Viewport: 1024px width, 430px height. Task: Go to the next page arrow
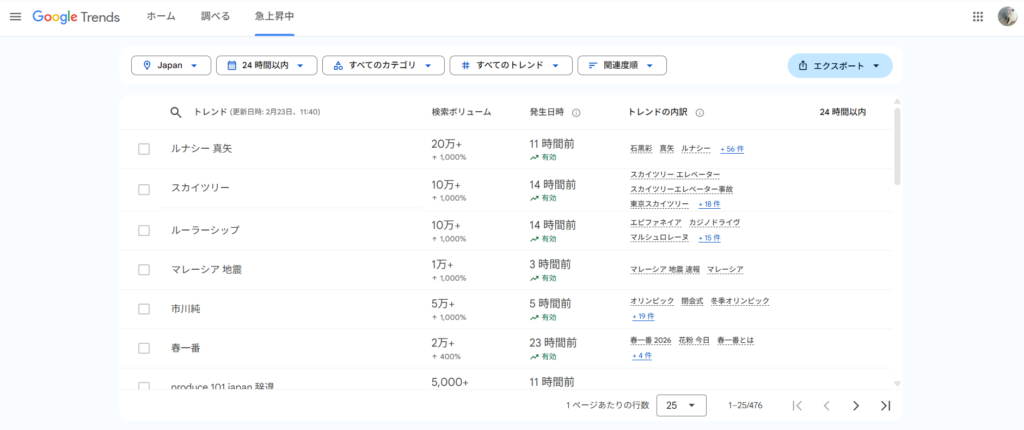coord(855,405)
